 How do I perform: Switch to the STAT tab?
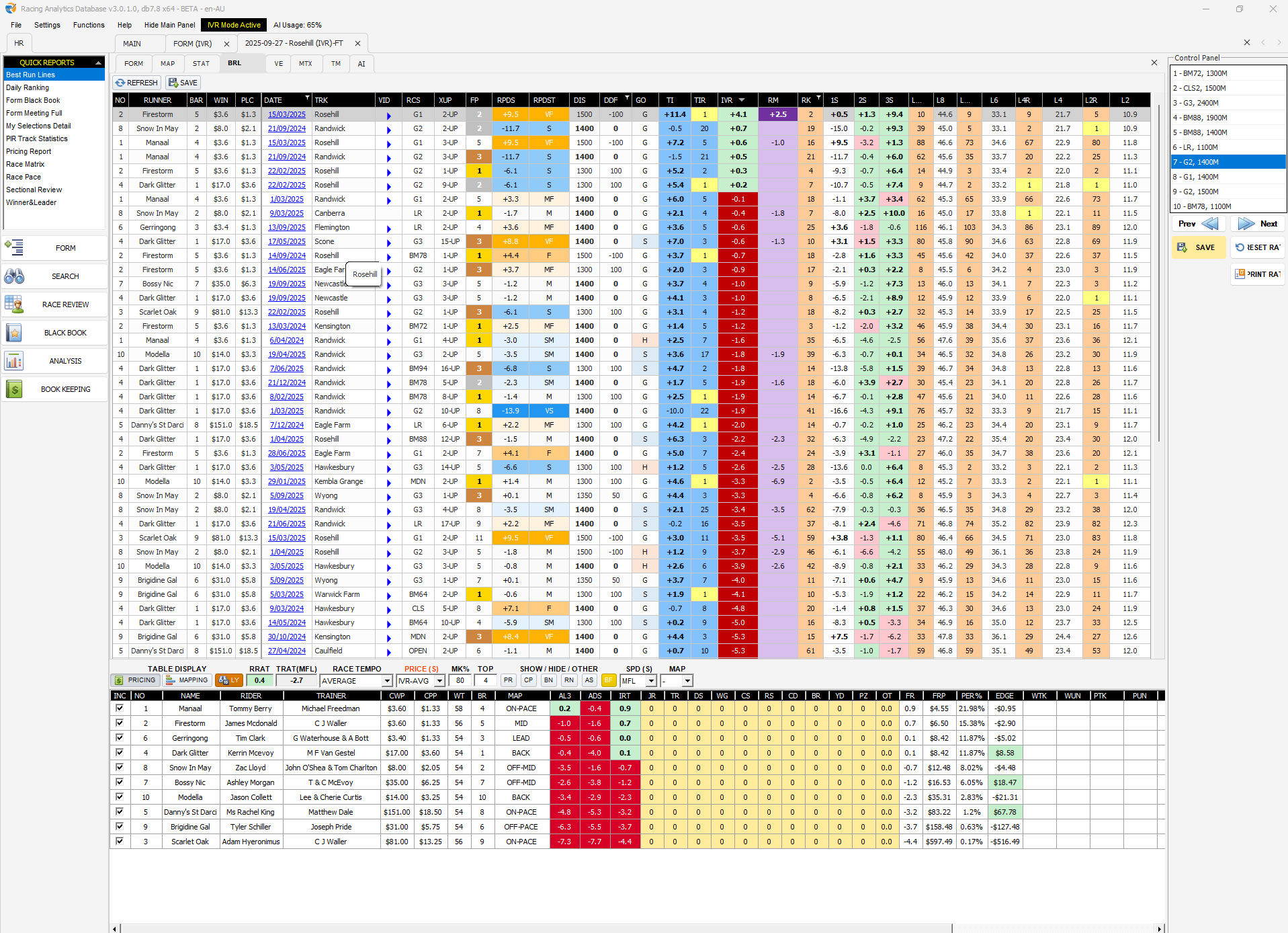pos(201,64)
